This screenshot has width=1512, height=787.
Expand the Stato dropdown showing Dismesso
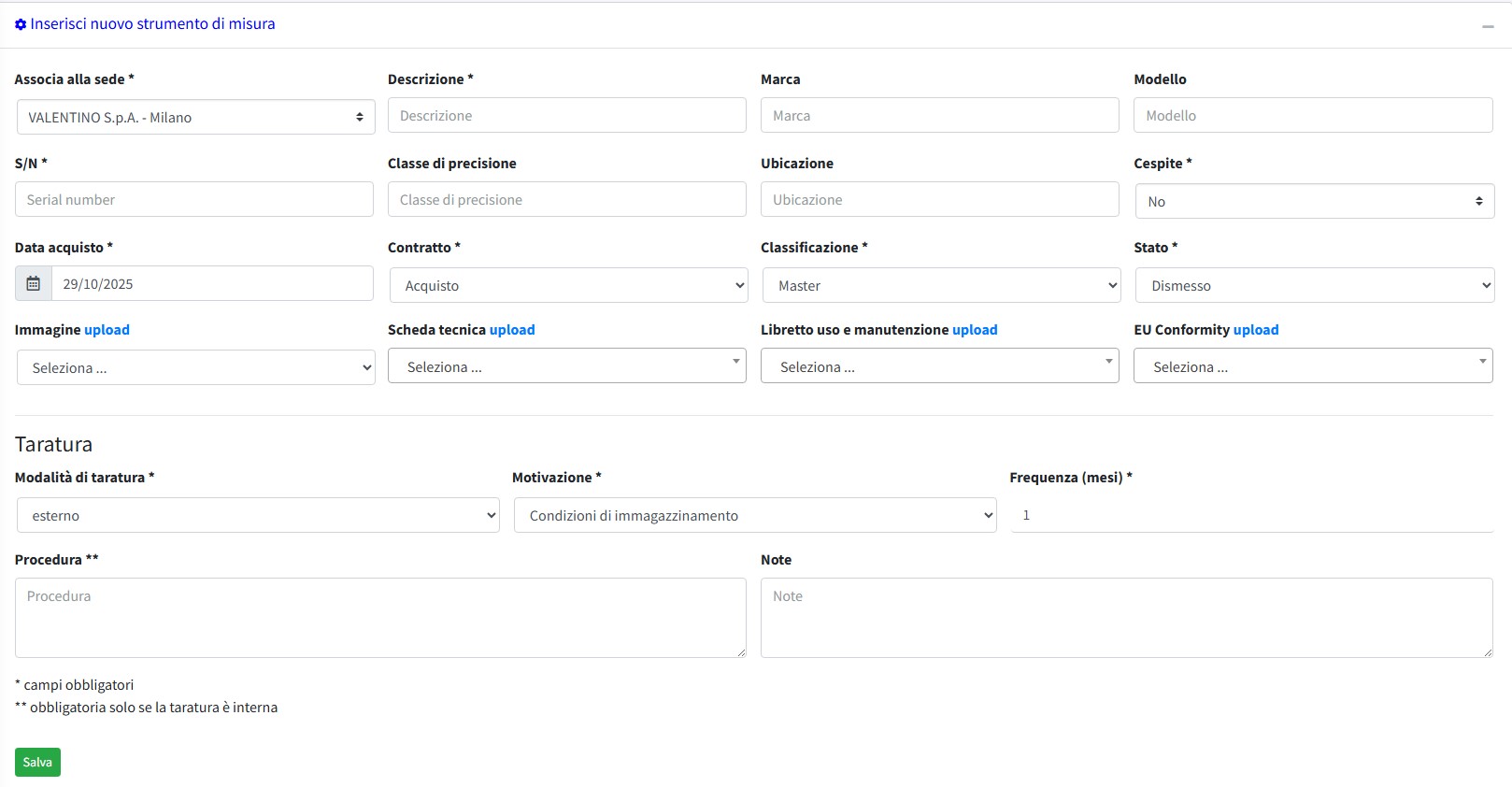pos(1314,285)
